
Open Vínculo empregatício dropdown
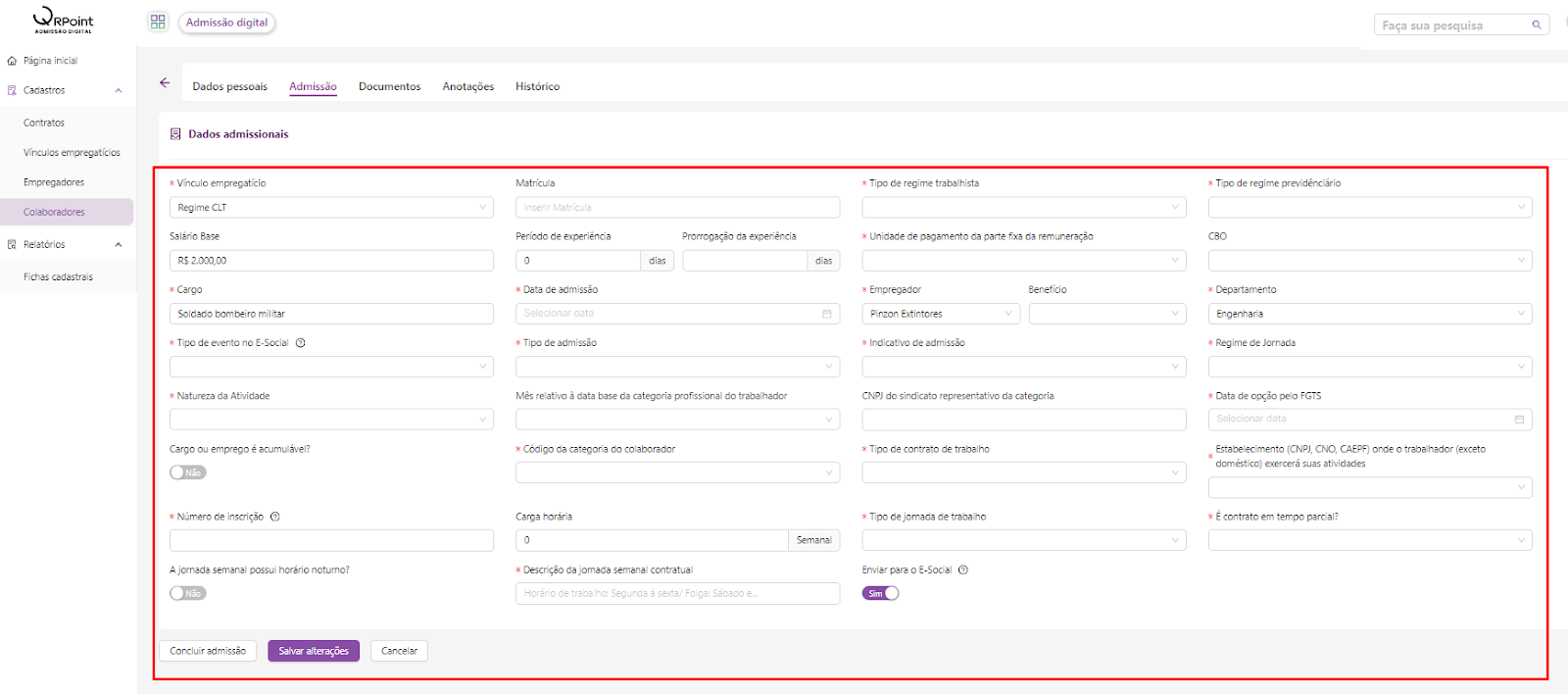pyautogui.click(x=331, y=208)
